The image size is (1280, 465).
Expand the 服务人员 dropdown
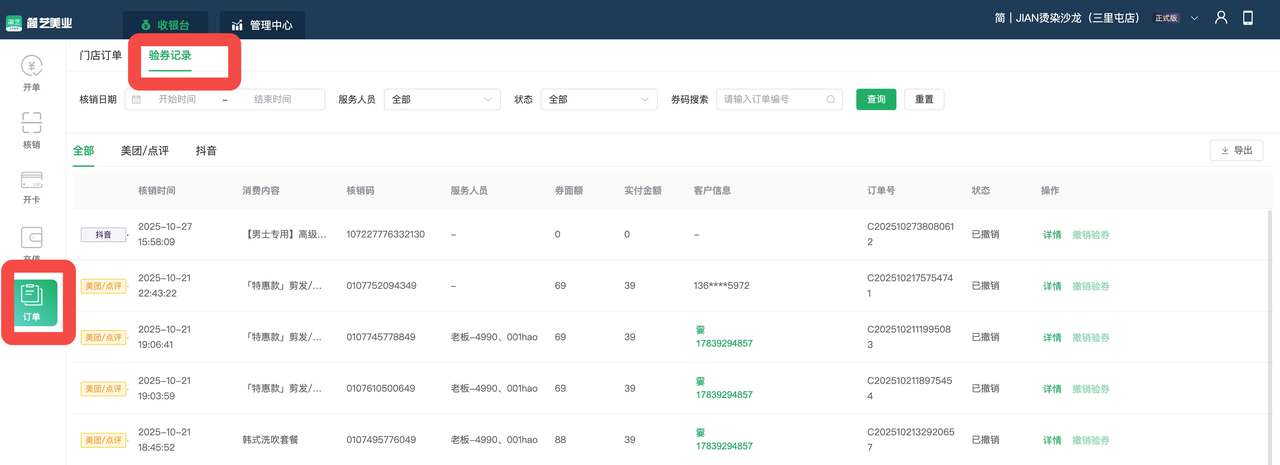441,100
